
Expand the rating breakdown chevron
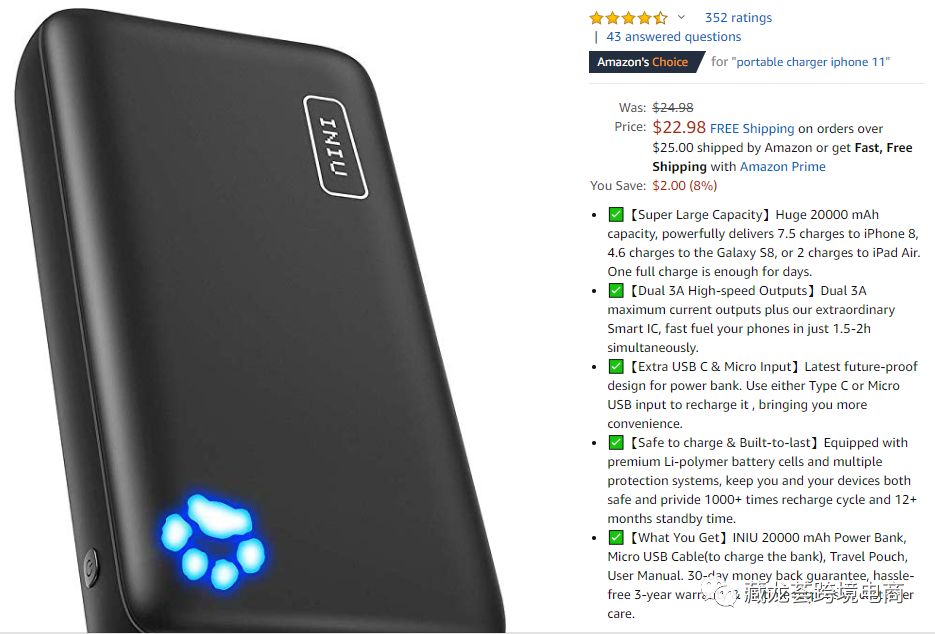click(x=681, y=17)
